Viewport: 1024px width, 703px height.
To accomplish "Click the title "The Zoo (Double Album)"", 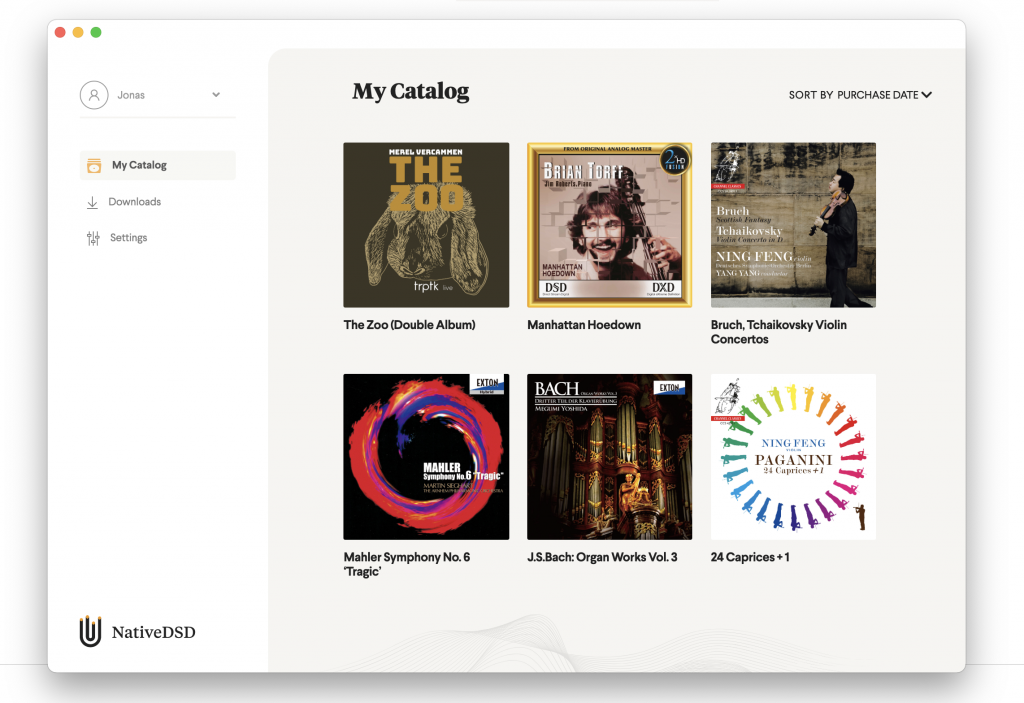I will [x=409, y=325].
